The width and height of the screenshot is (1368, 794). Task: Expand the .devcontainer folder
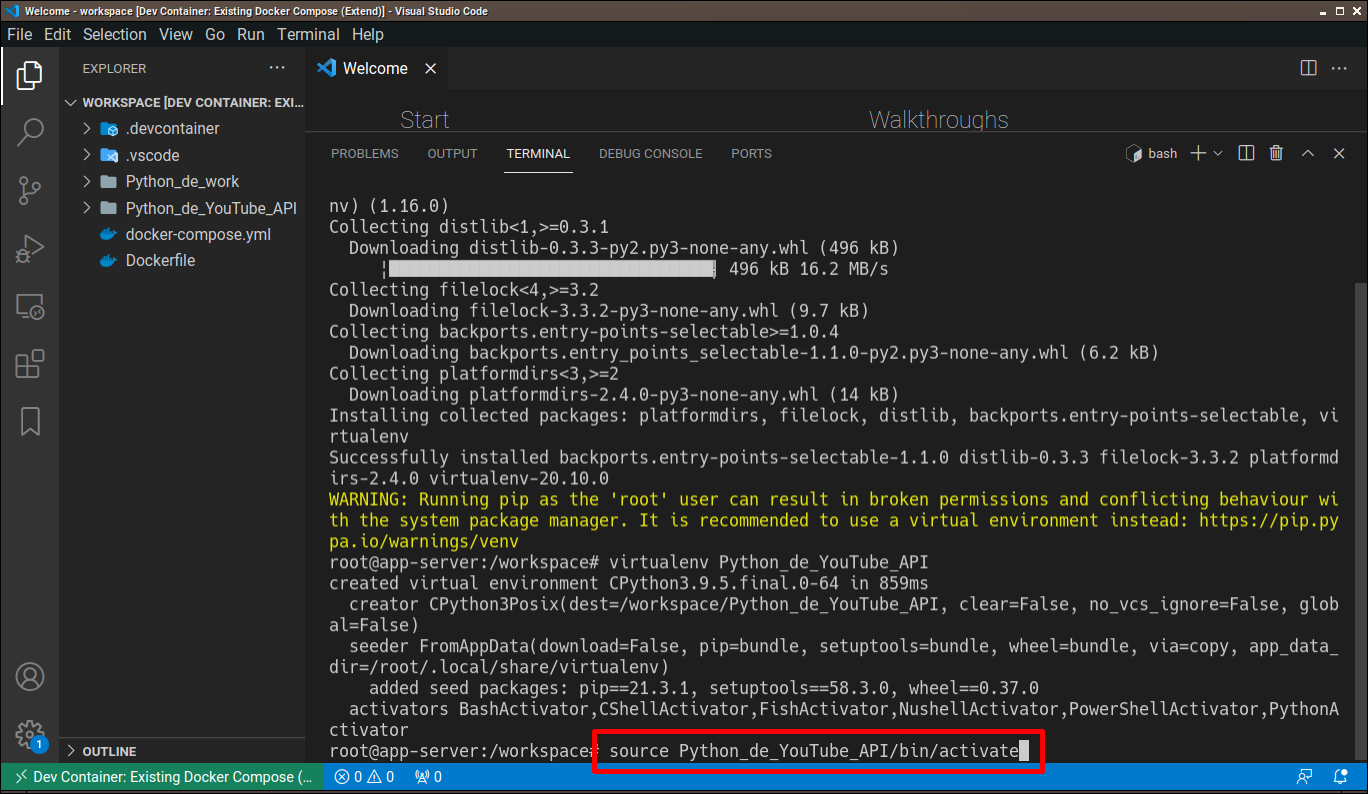(x=85, y=128)
